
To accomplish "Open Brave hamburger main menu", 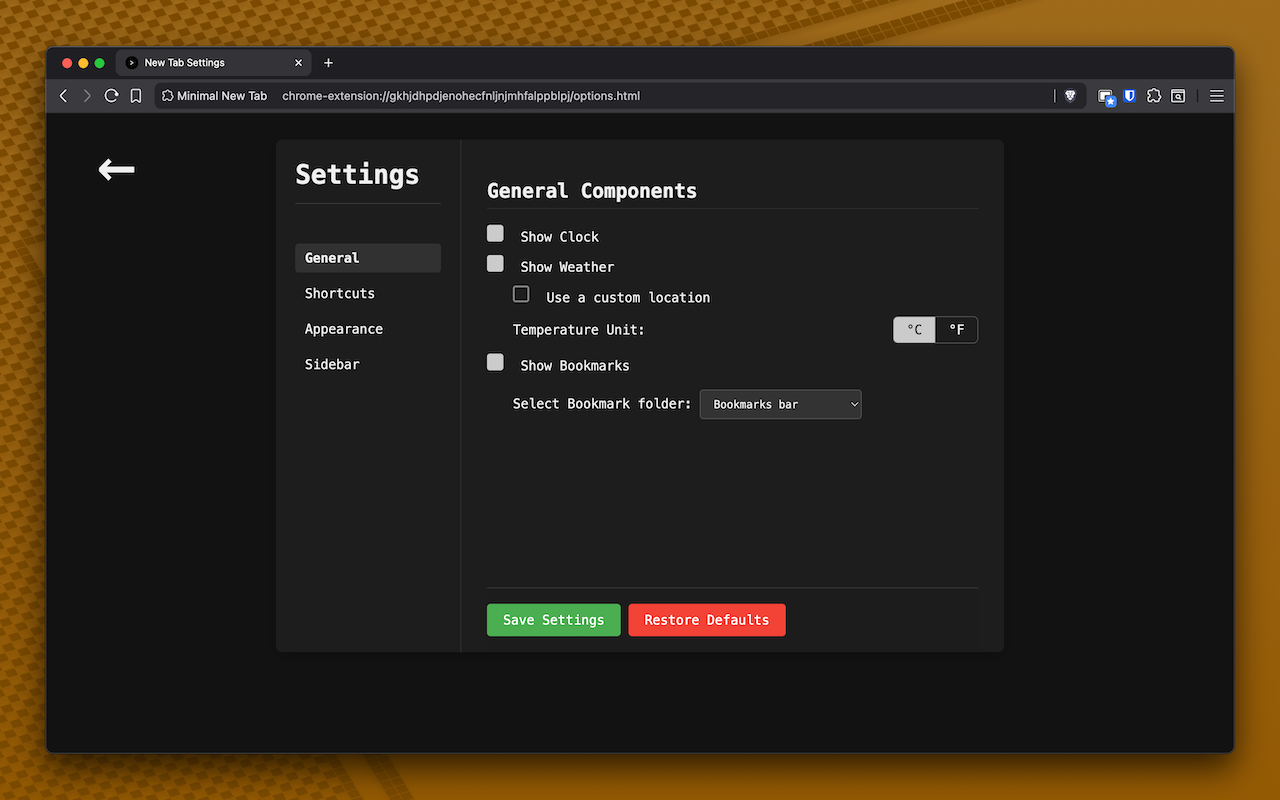I will coord(1217,96).
